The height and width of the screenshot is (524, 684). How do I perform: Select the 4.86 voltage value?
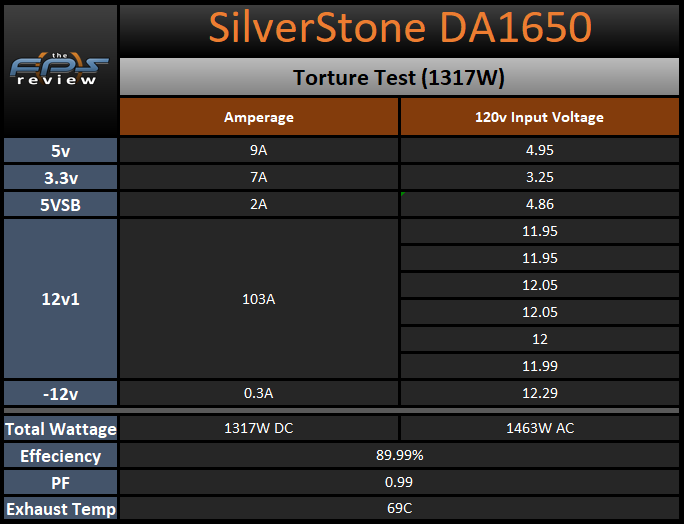[x=540, y=204]
